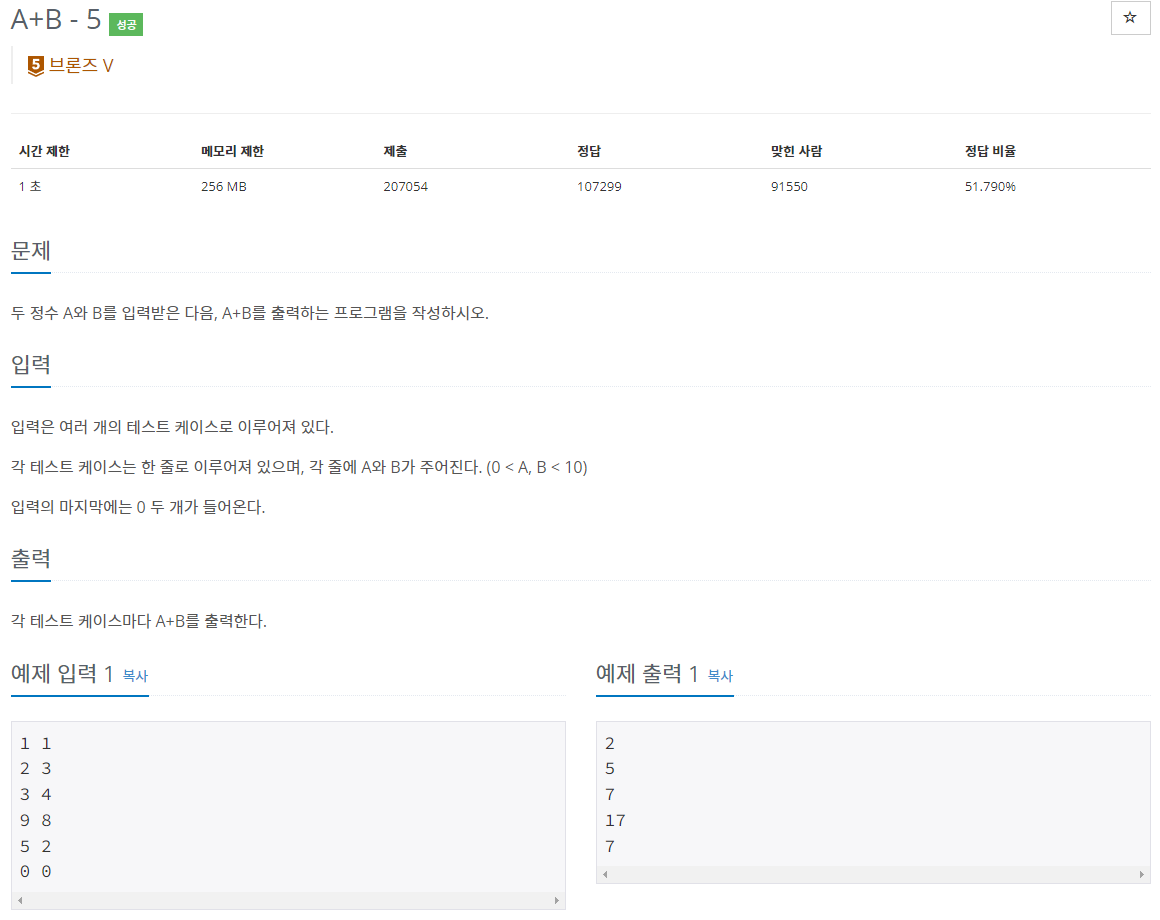1160x920 pixels.
Task: Click right scroll arrow of example output box
Action: (x=1142, y=874)
